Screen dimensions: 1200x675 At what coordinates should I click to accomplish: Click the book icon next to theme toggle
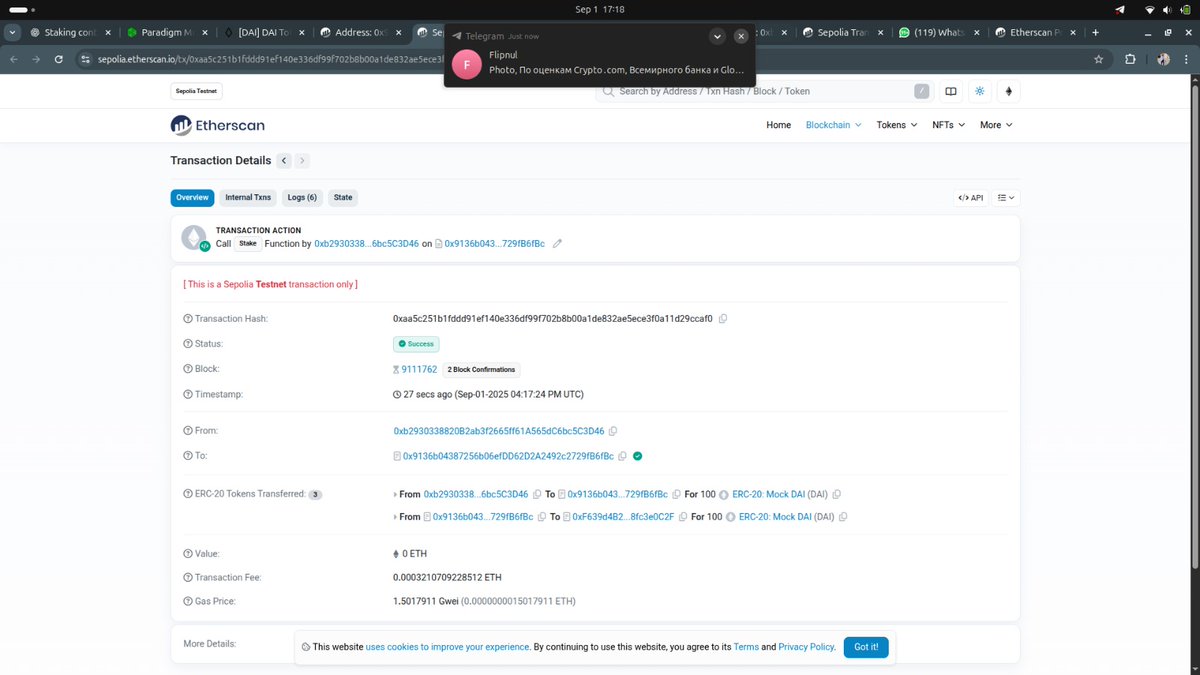tap(951, 91)
